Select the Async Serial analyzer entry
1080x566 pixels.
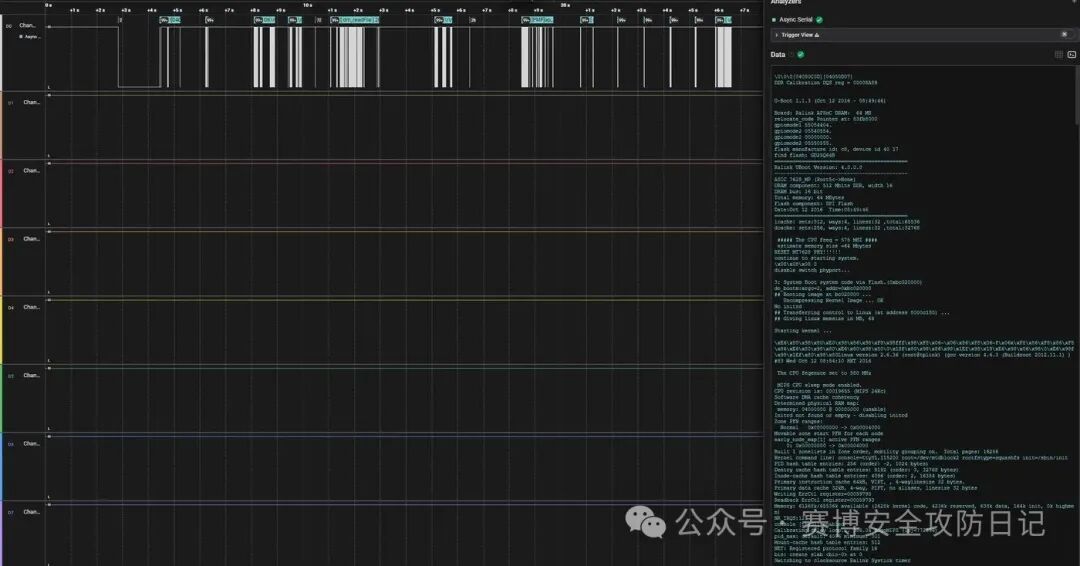796,20
